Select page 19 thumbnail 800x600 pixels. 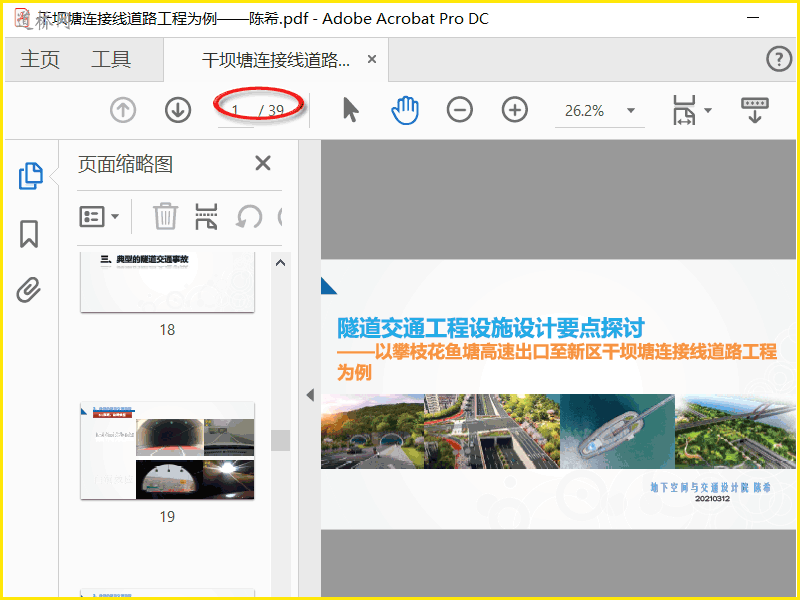(167, 451)
